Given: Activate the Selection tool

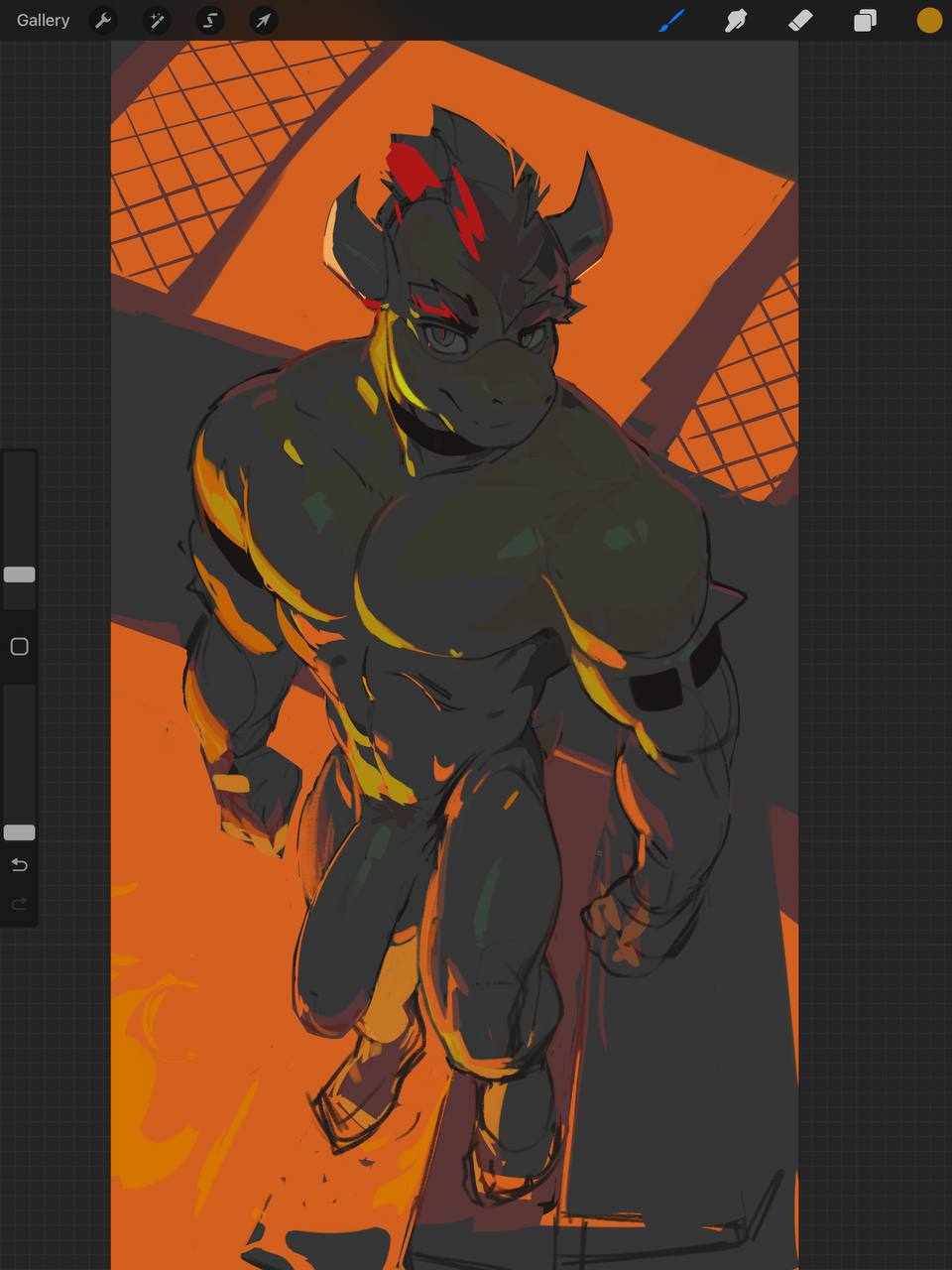Looking at the screenshot, I should point(210,20).
